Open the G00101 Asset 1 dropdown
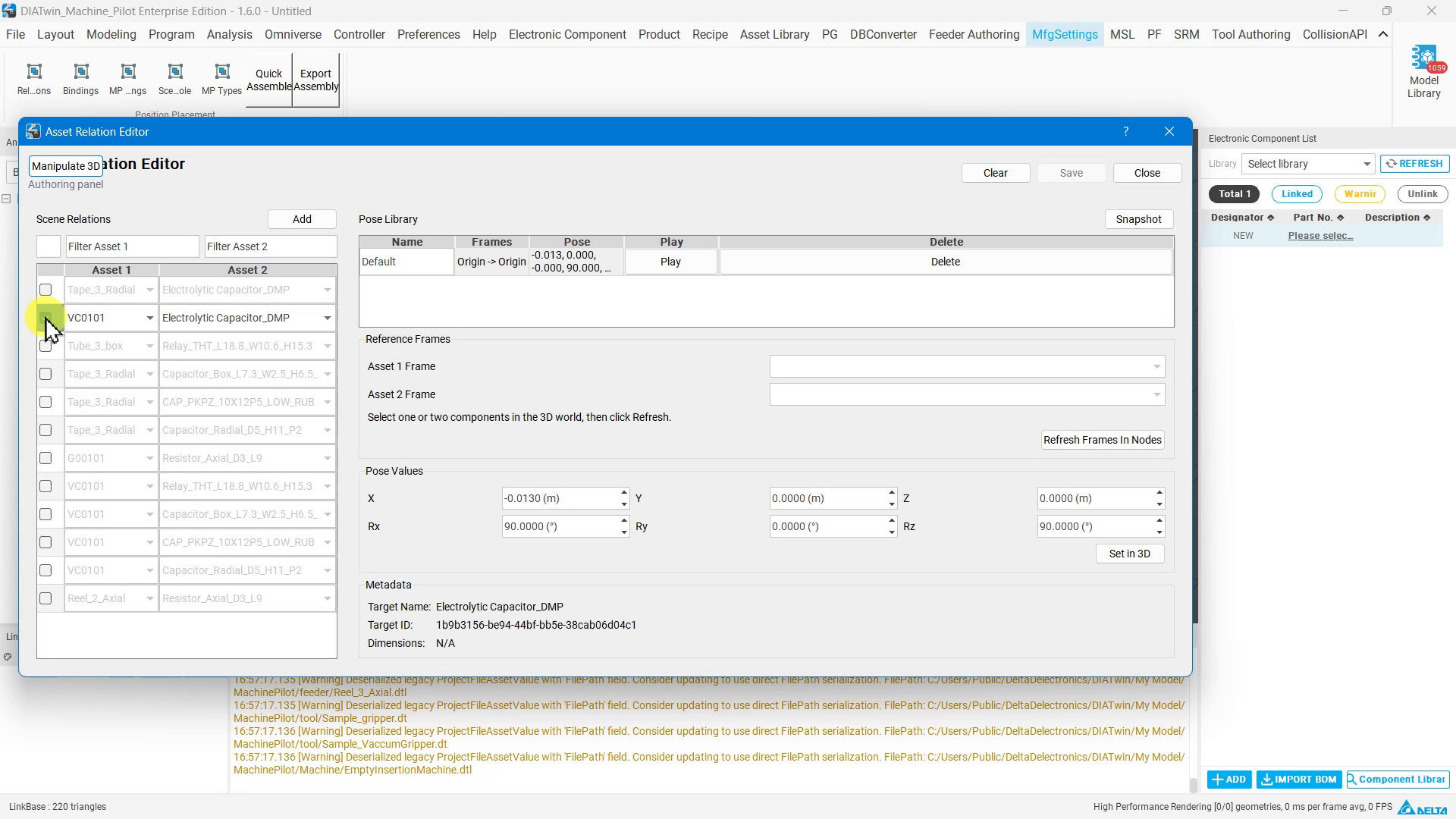1456x819 pixels. click(111, 458)
